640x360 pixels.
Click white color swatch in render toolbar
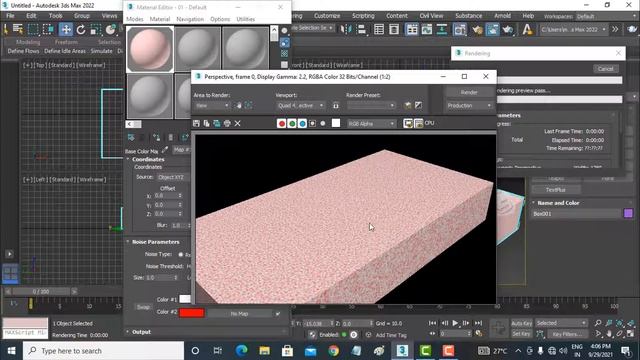click(x=336, y=123)
